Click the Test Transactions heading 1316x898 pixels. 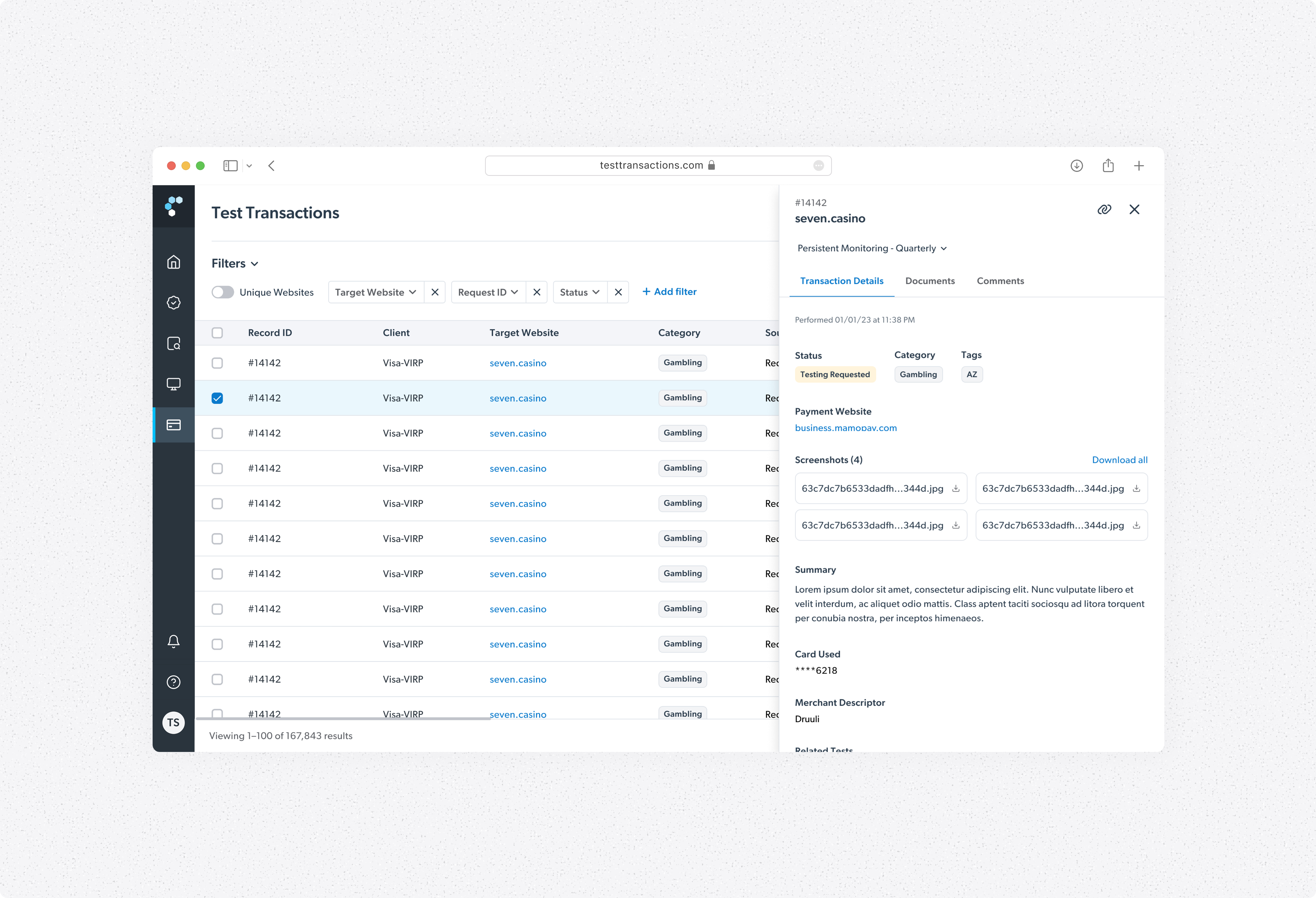point(275,213)
